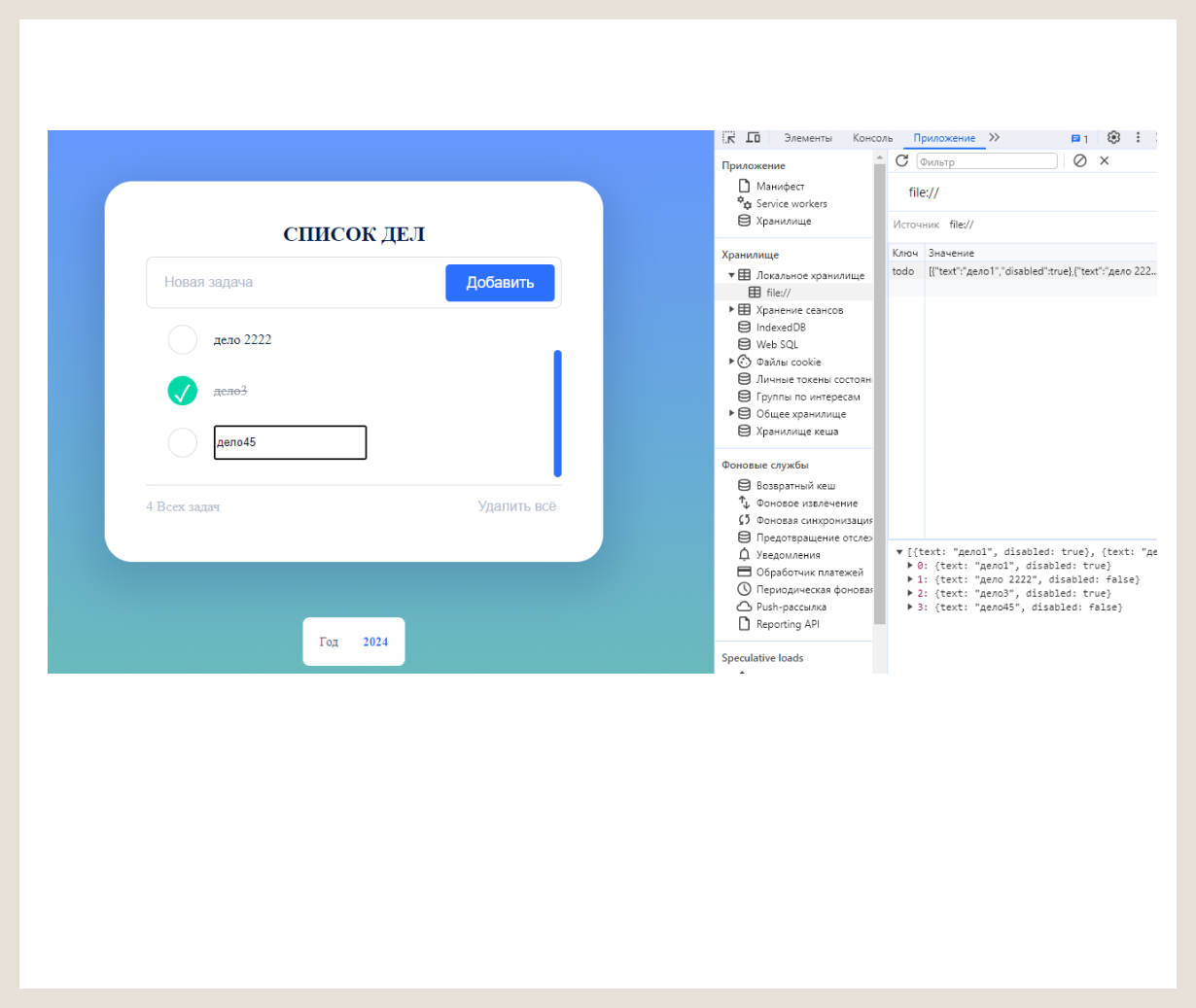Viewport: 1196px width, 1008px height.
Task: Click the blue task list scrollbar
Action: (x=557, y=413)
